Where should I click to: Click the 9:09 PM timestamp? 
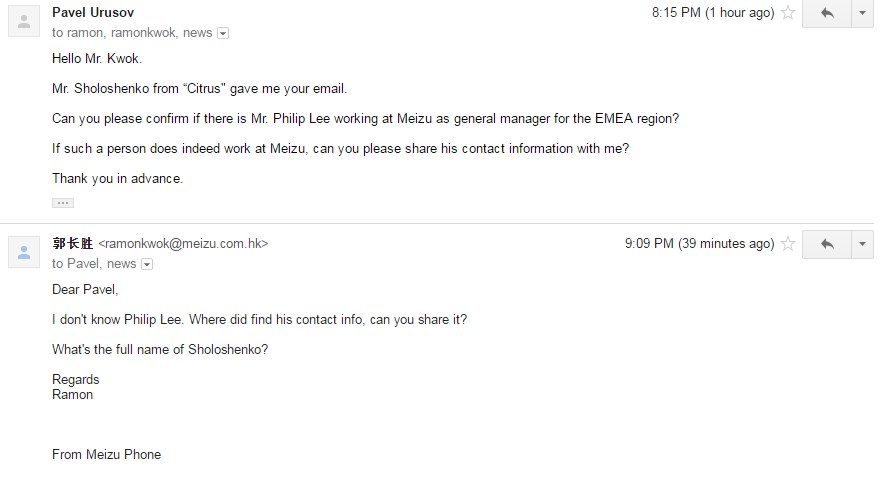coord(699,244)
